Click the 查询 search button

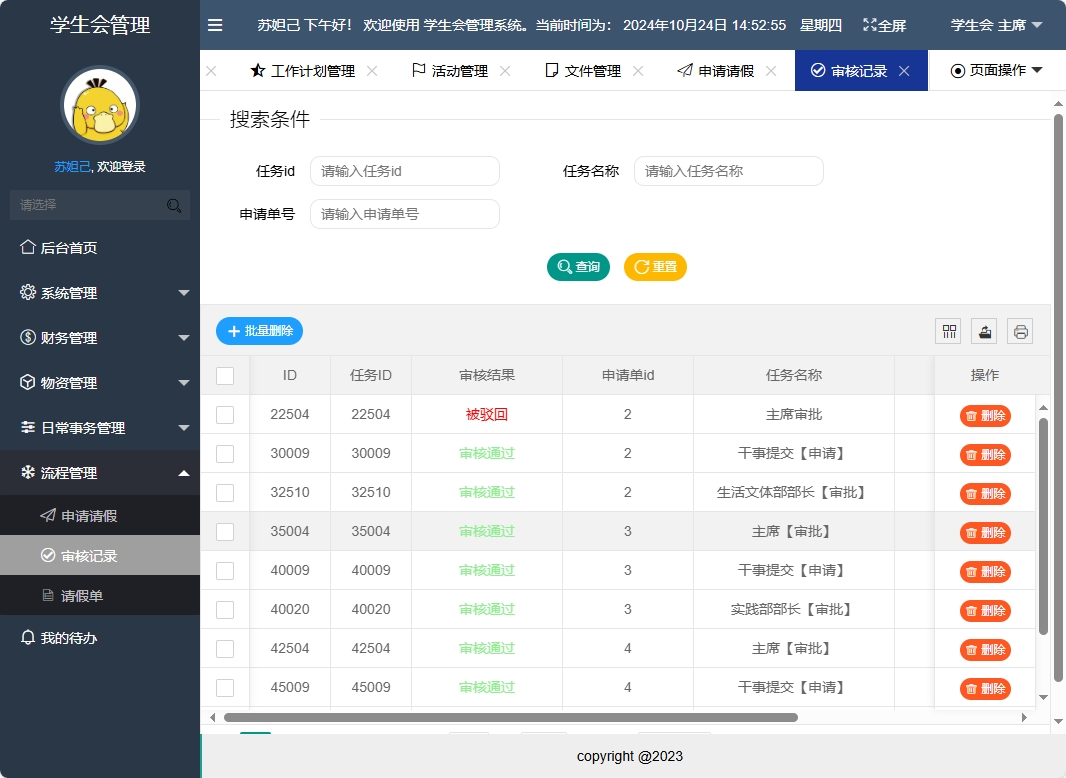(x=578, y=267)
